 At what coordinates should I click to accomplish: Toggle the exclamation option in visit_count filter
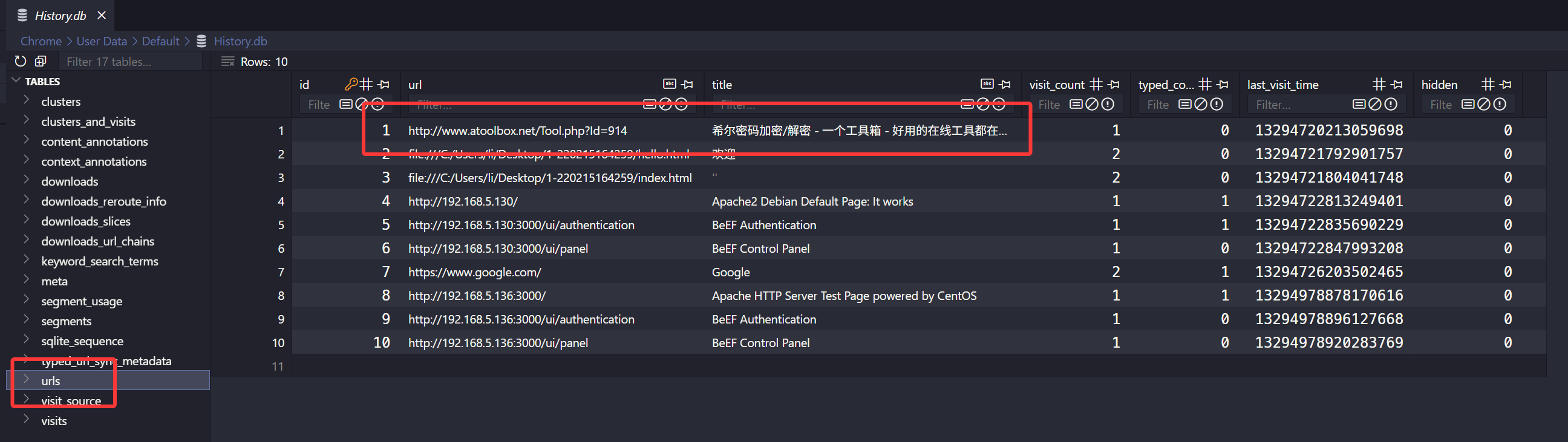coord(1108,104)
